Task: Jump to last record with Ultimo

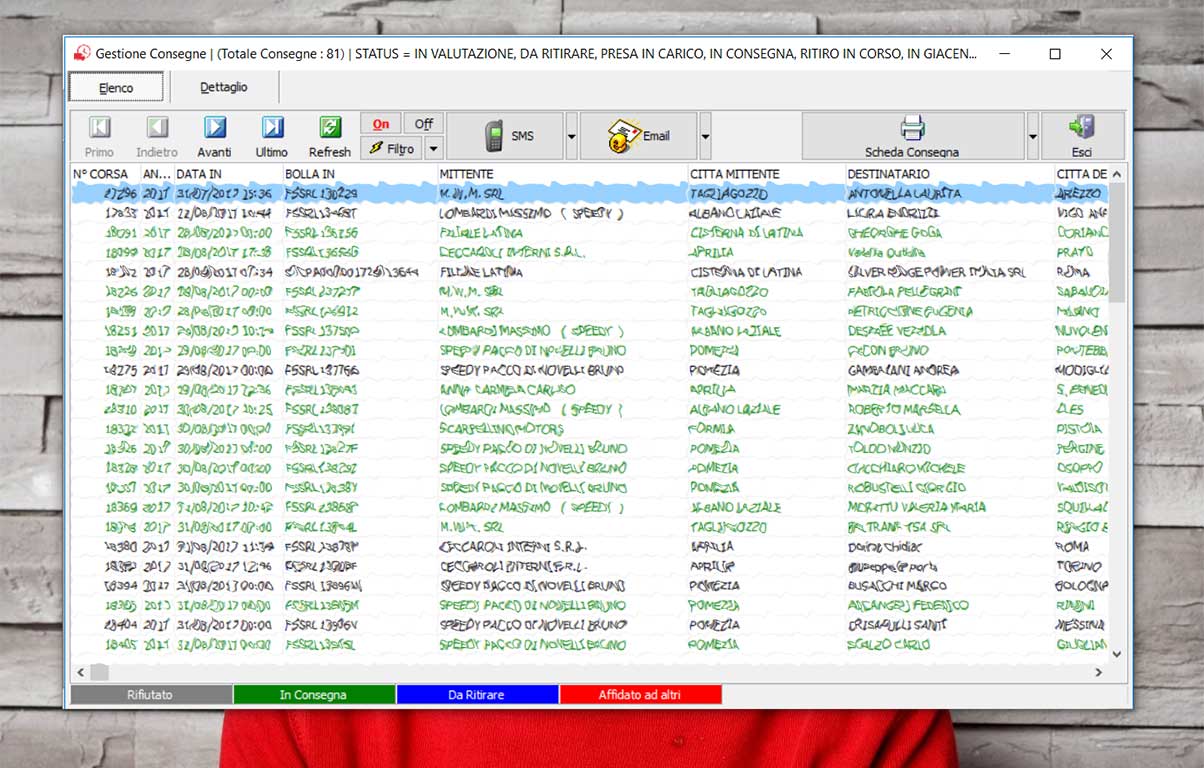Action: [272, 136]
